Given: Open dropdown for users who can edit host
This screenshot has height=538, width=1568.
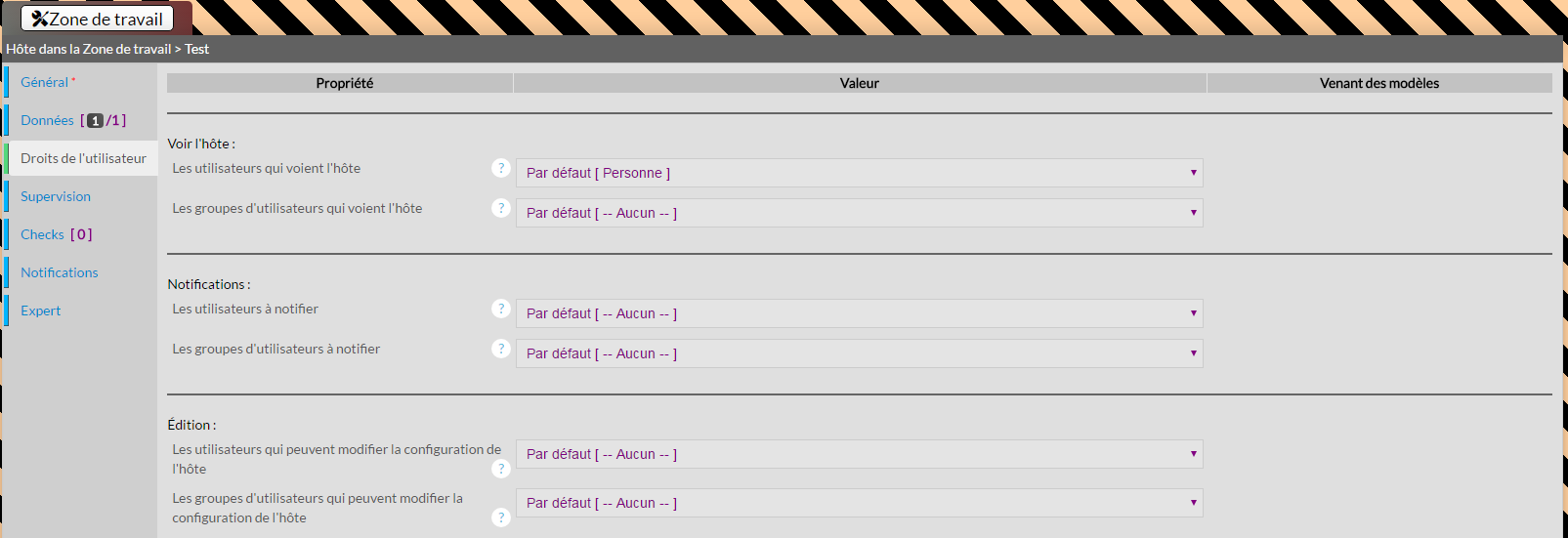Looking at the screenshot, I should tap(859, 454).
